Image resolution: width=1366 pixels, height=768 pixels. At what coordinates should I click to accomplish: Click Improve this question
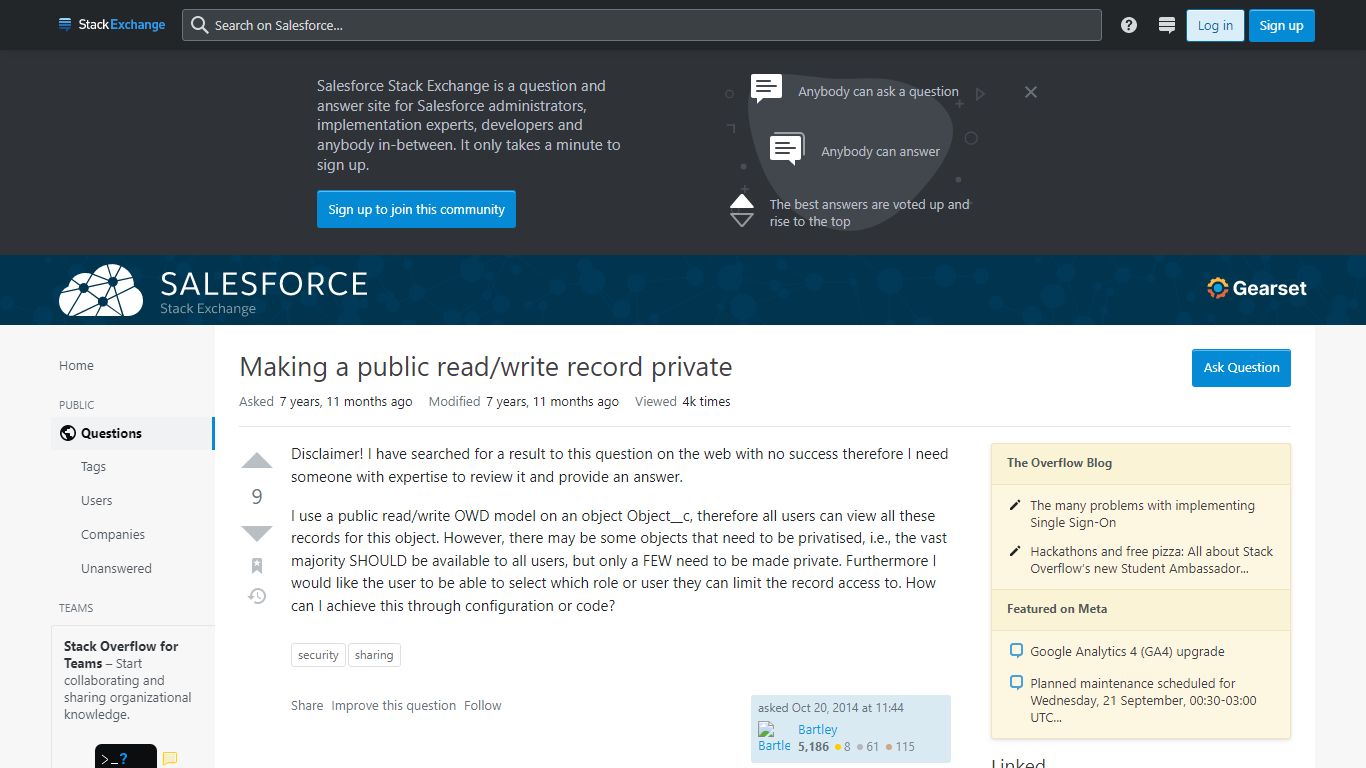pyautogui.click(x=394, y=705)
